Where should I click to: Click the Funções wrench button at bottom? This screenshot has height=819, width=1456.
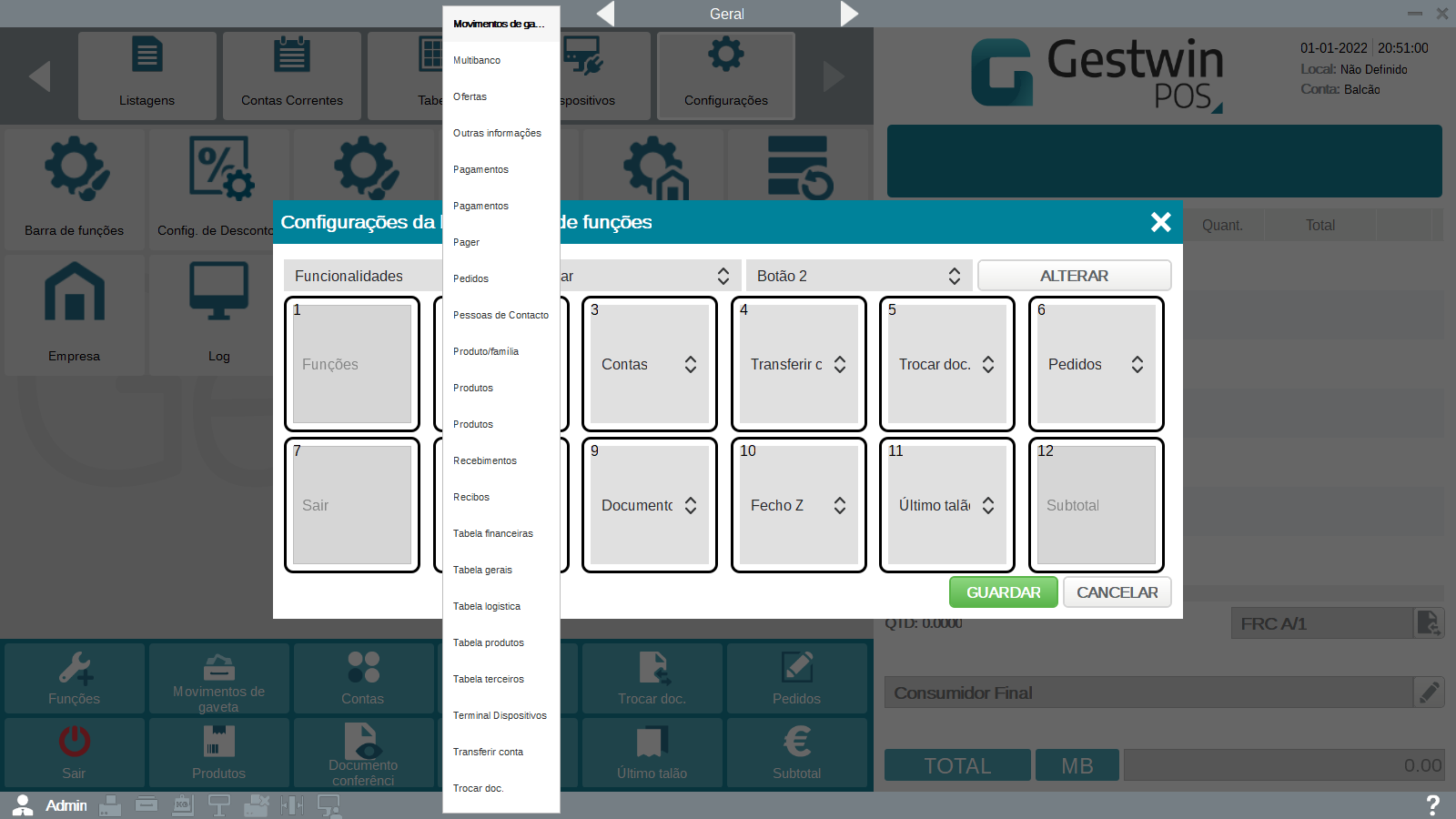pos(75,678)
